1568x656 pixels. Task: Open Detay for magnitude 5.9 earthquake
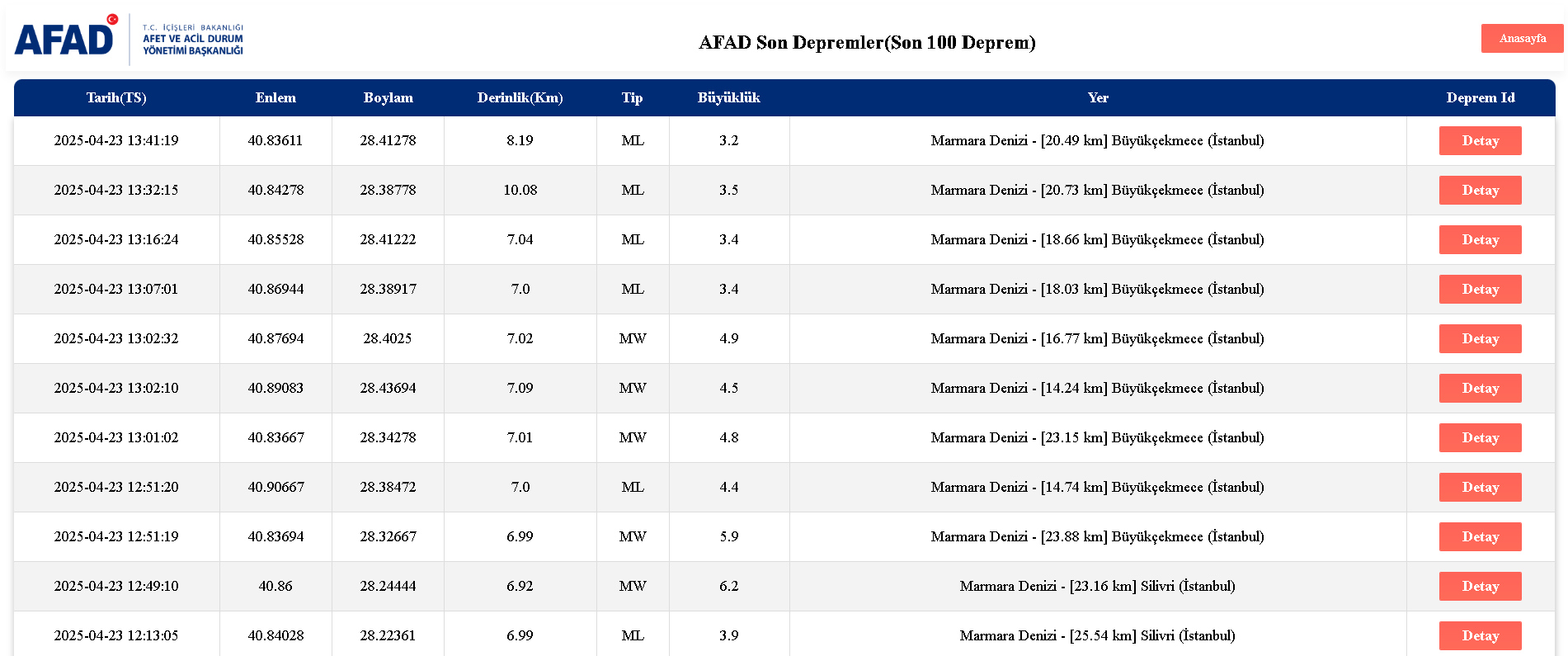click(x=1480, y=537)
